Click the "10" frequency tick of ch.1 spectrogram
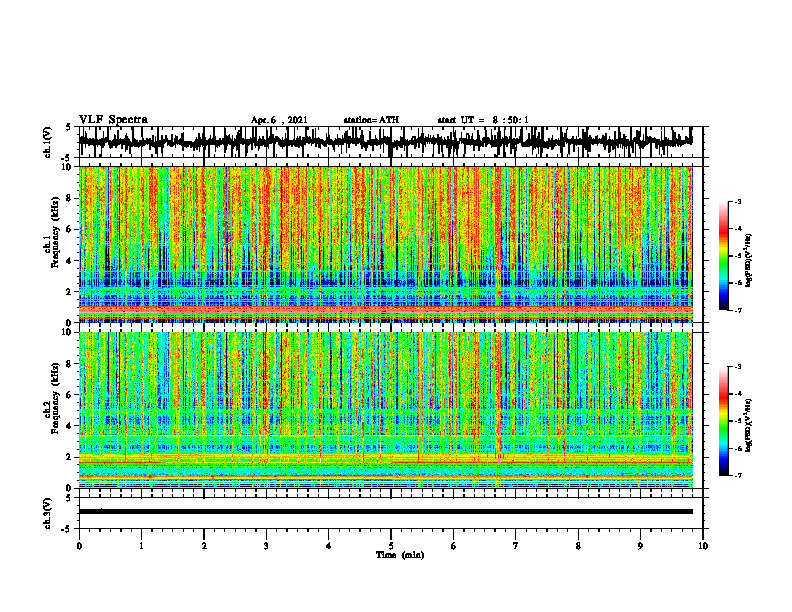The width and height of the screenshot is (792, 612). (x=68, y=168)
